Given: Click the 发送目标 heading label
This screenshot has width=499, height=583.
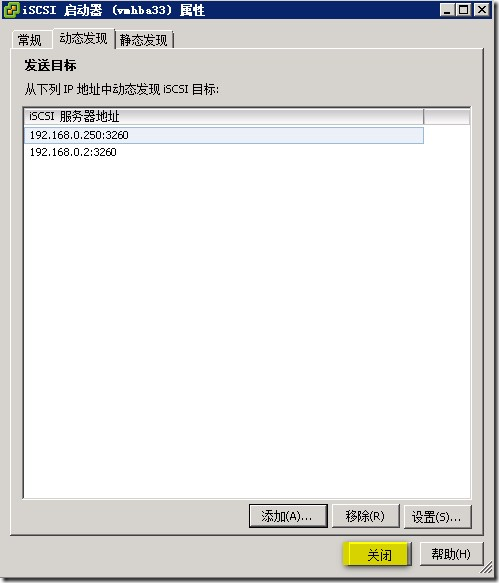Looking at the screenshot, I should click(x=51, y=65).
